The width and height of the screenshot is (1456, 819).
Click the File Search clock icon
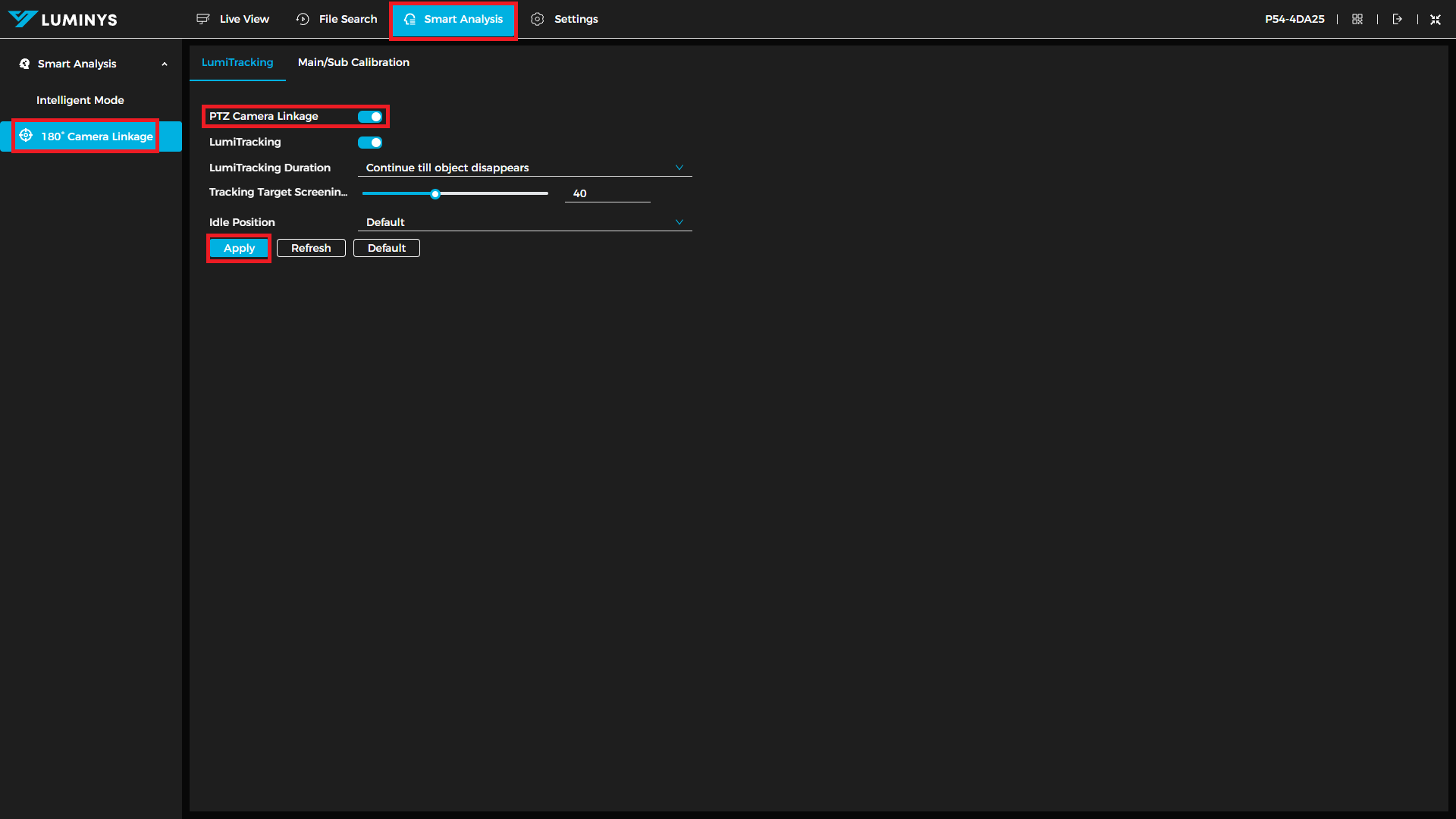(x=303, y=19)
